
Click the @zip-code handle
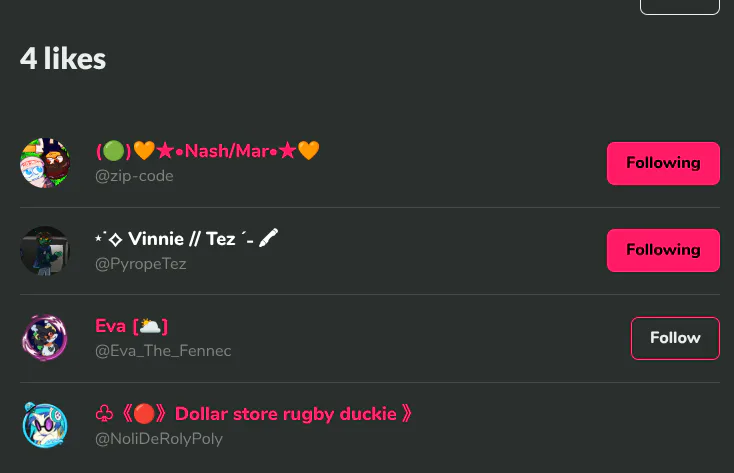tap(134, 176)
